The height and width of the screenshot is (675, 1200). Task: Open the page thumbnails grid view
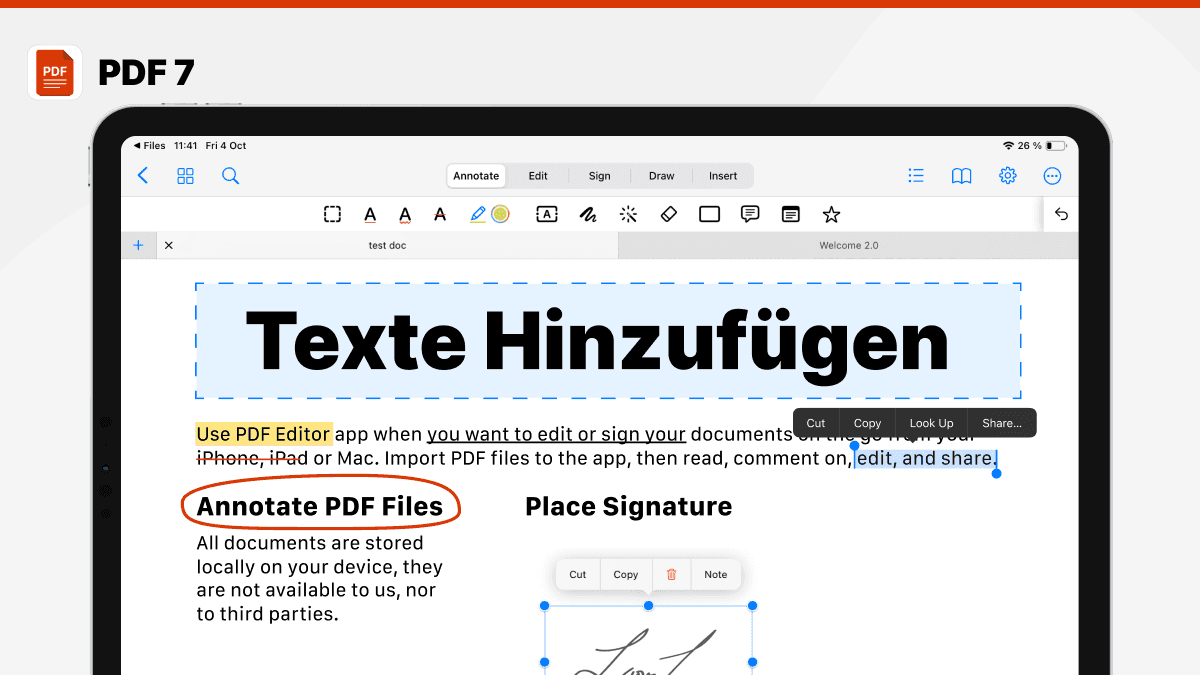pos(186,176)
